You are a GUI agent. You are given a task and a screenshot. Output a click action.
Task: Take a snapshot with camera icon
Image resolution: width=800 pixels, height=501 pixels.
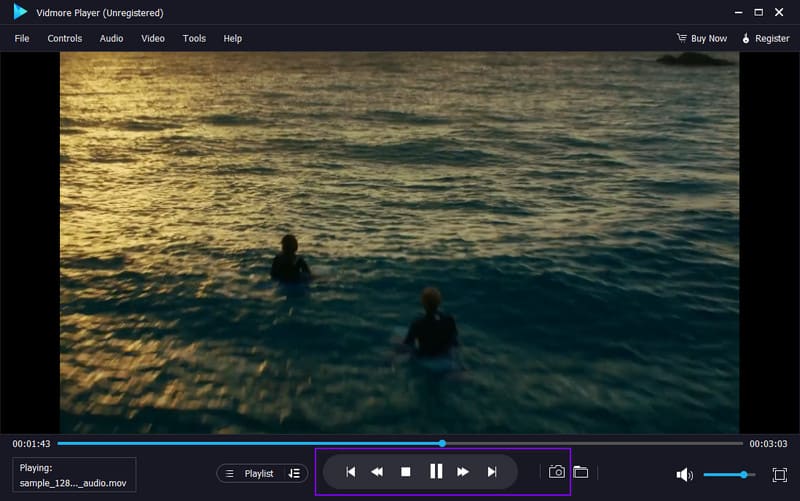pos(557,472)
